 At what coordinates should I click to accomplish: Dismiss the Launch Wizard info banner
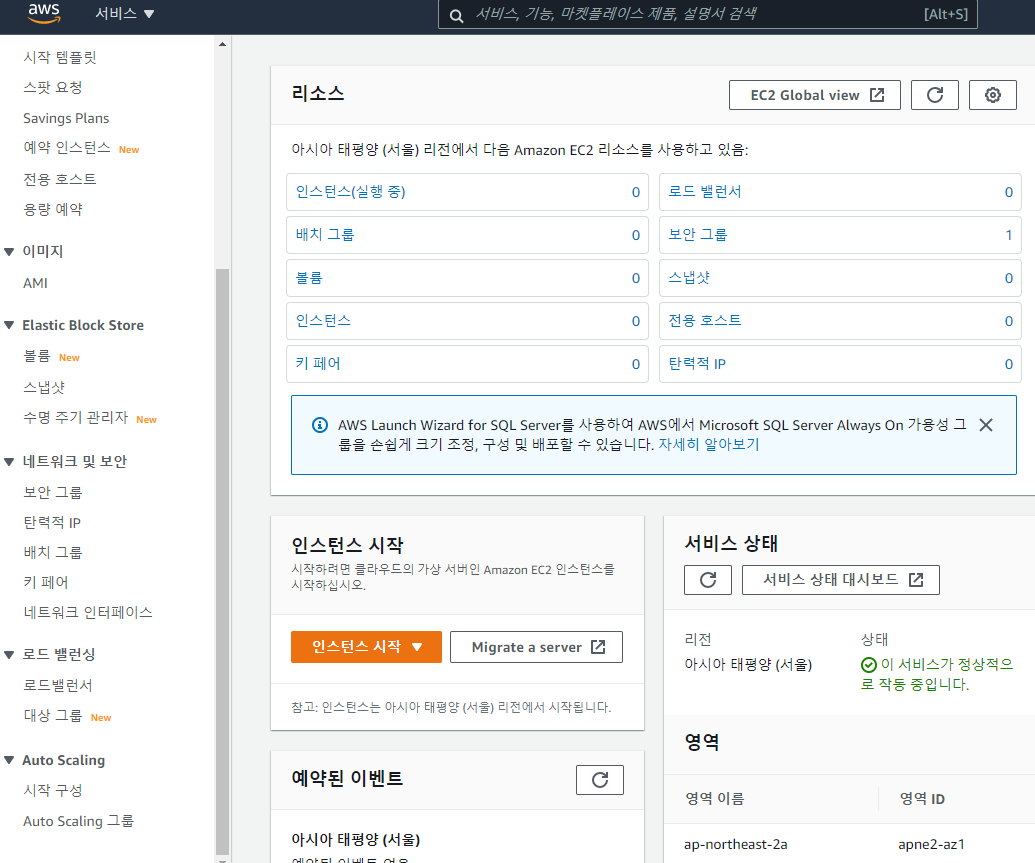click(x=985, y=425)
